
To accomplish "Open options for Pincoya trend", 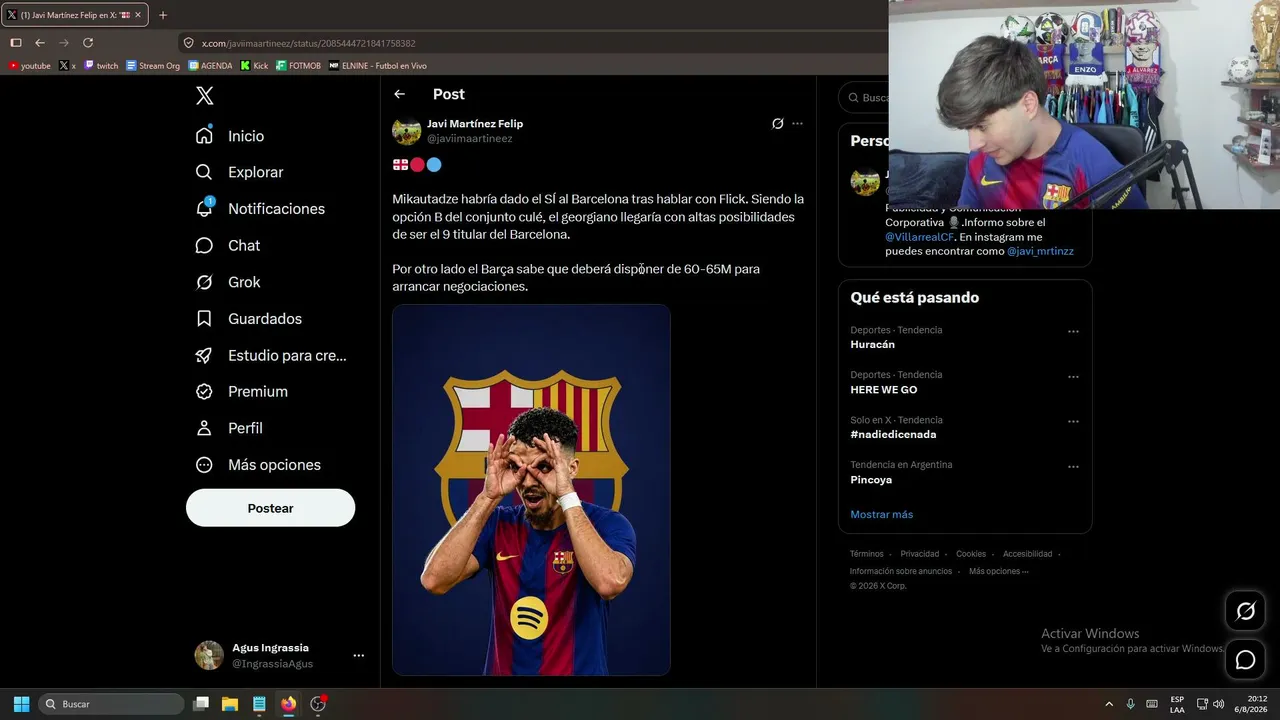I will (1073, 466).
